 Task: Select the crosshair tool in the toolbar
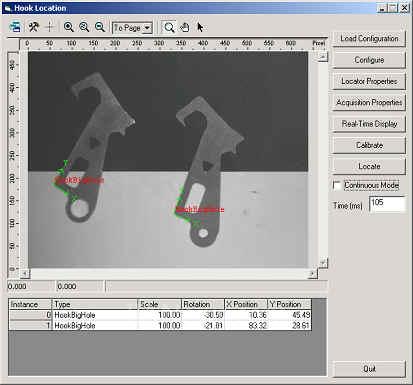tap(50, 27)
